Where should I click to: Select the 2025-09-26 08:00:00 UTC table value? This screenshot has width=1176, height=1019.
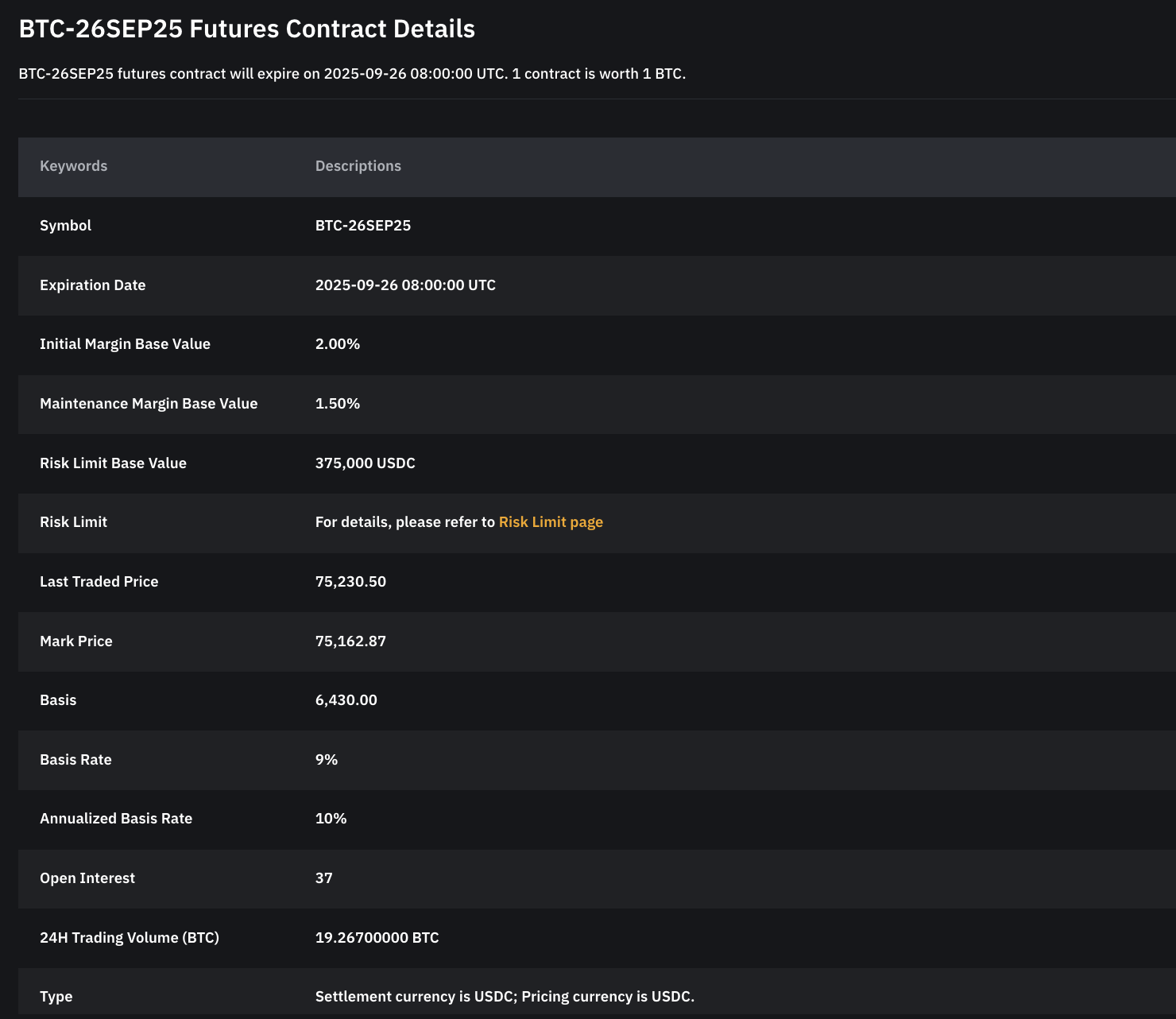(405, 285)
